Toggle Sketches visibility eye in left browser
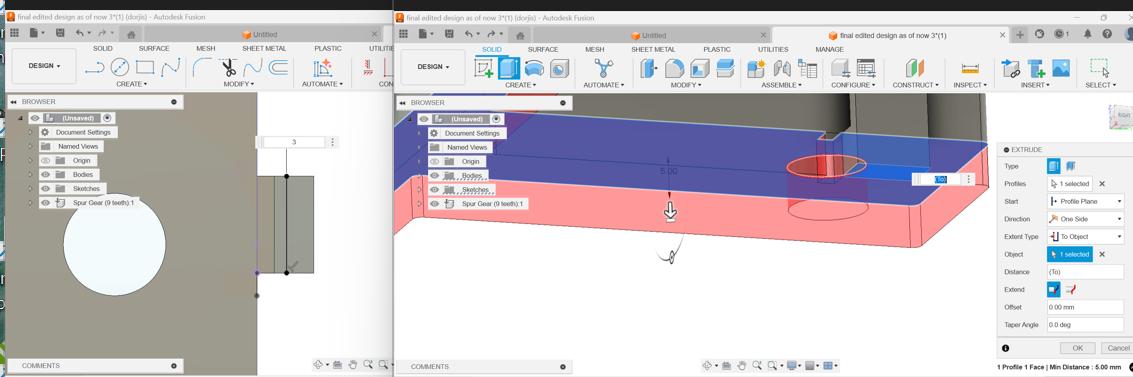Viewport: 1133px width, 377px height. point(46,188)
